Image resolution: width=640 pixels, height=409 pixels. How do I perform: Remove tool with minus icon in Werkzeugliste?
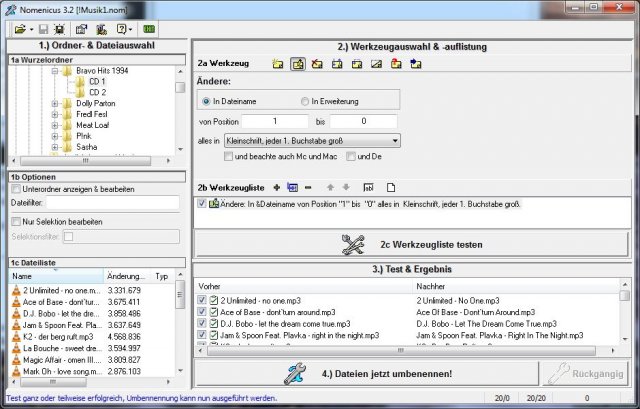(x=308, y=187)
